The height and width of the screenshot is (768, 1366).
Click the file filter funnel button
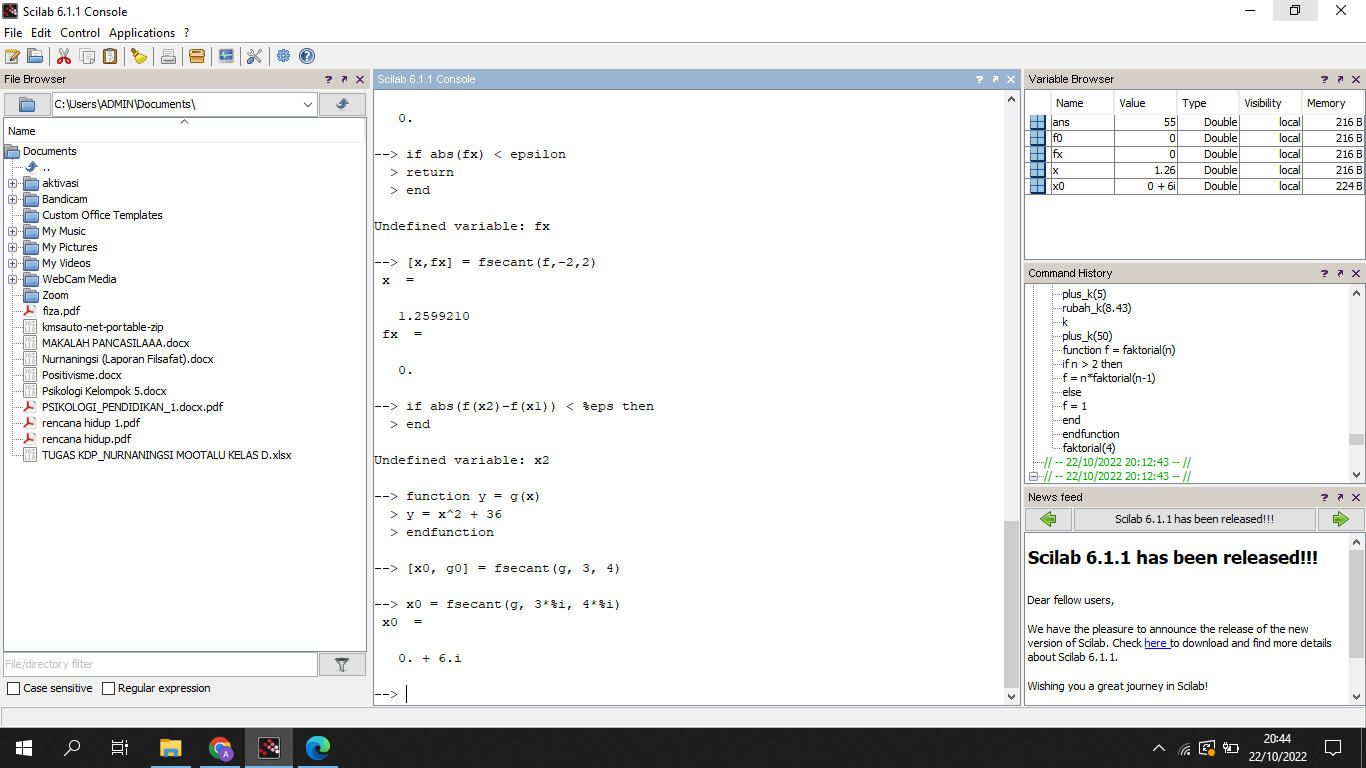point(342,664)
